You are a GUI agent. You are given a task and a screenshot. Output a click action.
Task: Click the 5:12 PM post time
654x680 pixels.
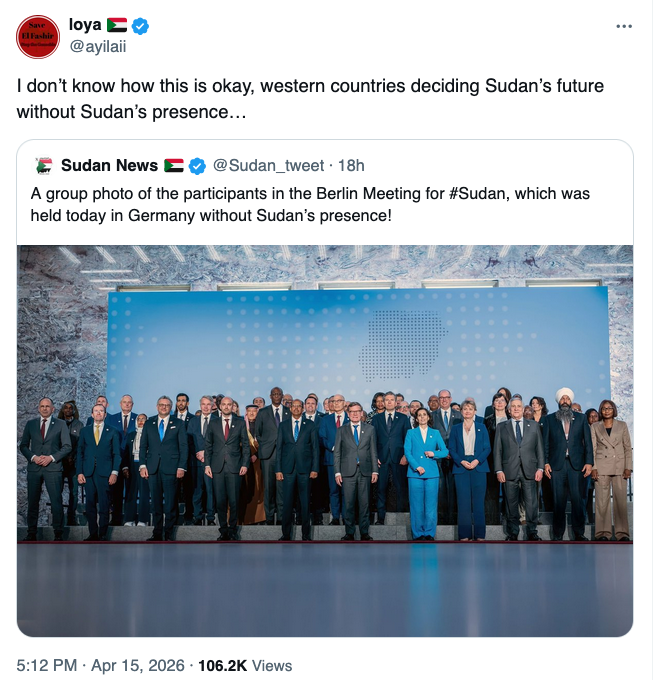click(x=47, y=664)
